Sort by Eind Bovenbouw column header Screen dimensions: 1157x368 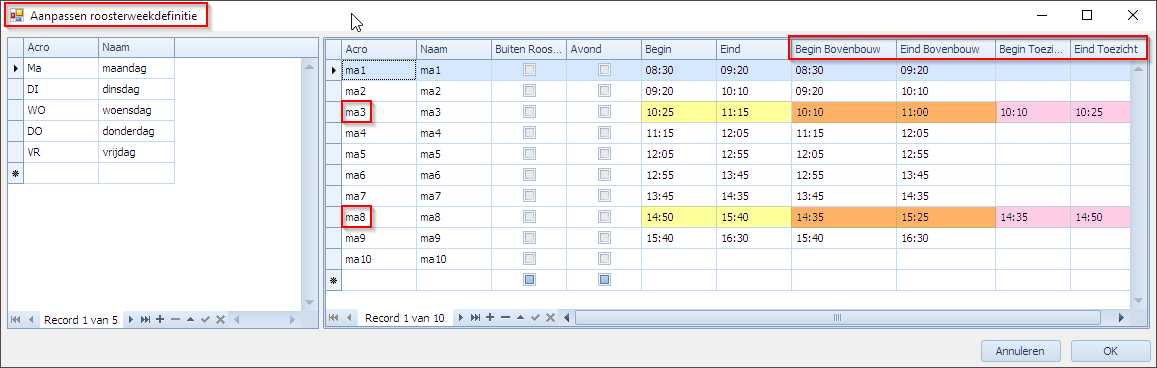point(945,49)
